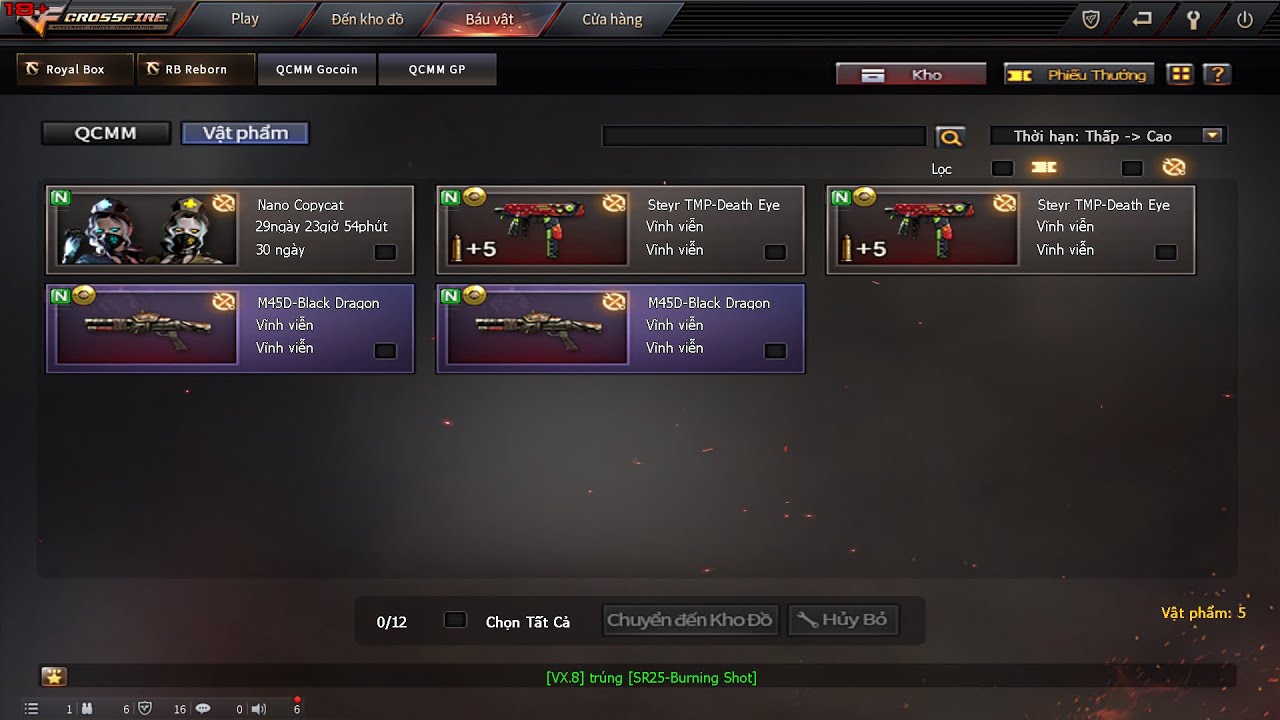Click the power icon to exit
The image size is (1280, 720).
click(x=1245, y=19)
